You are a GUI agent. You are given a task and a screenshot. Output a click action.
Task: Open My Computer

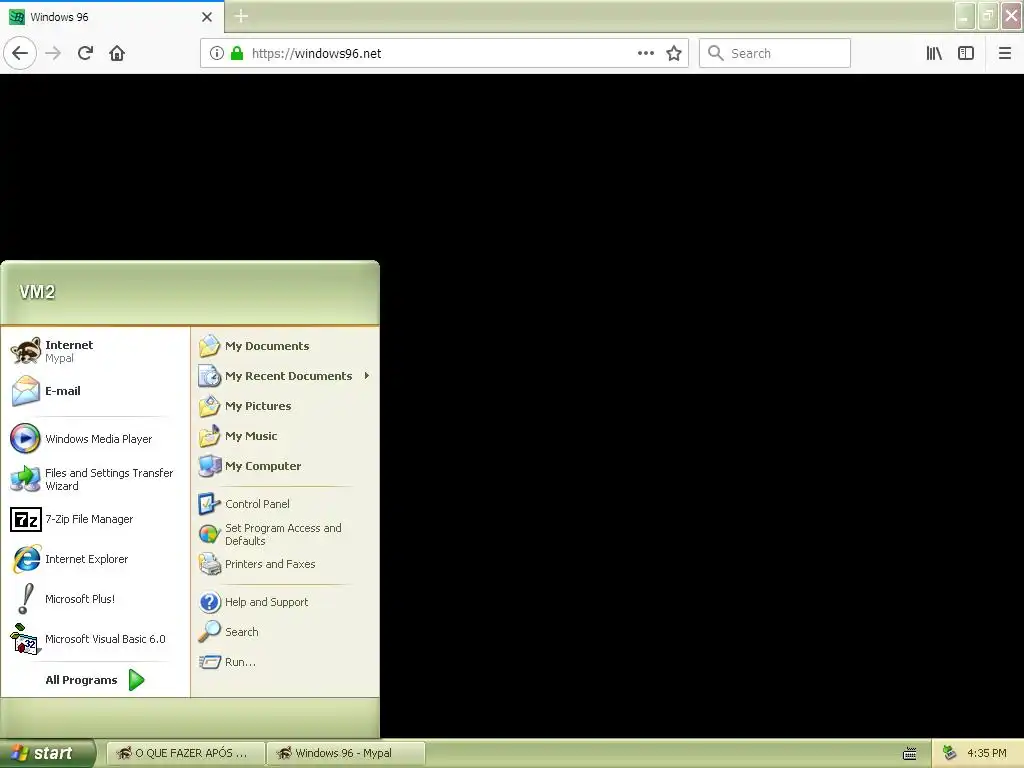[x=285, y=466]
